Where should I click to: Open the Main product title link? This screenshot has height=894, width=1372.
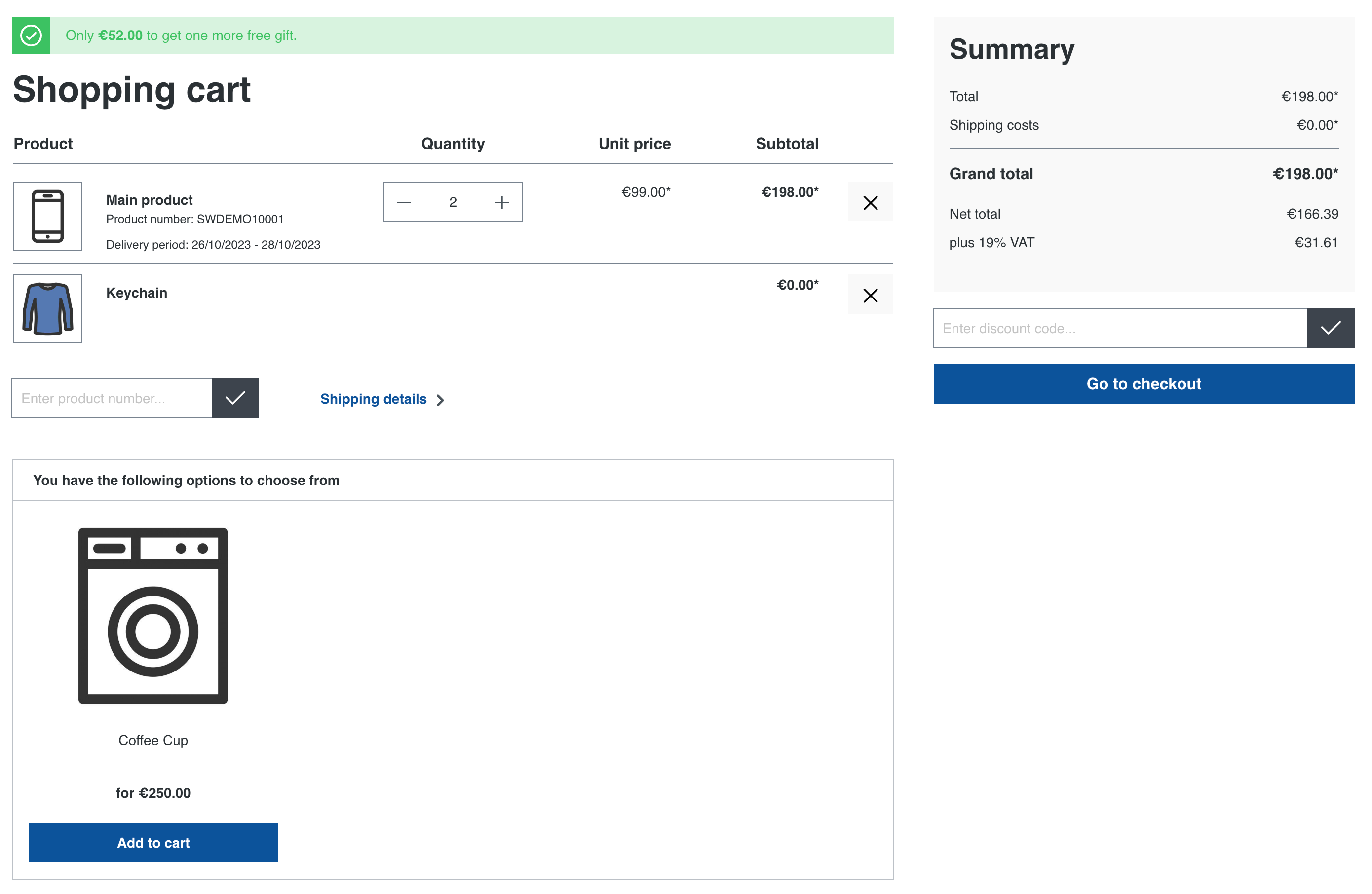(x=150, y=200)
